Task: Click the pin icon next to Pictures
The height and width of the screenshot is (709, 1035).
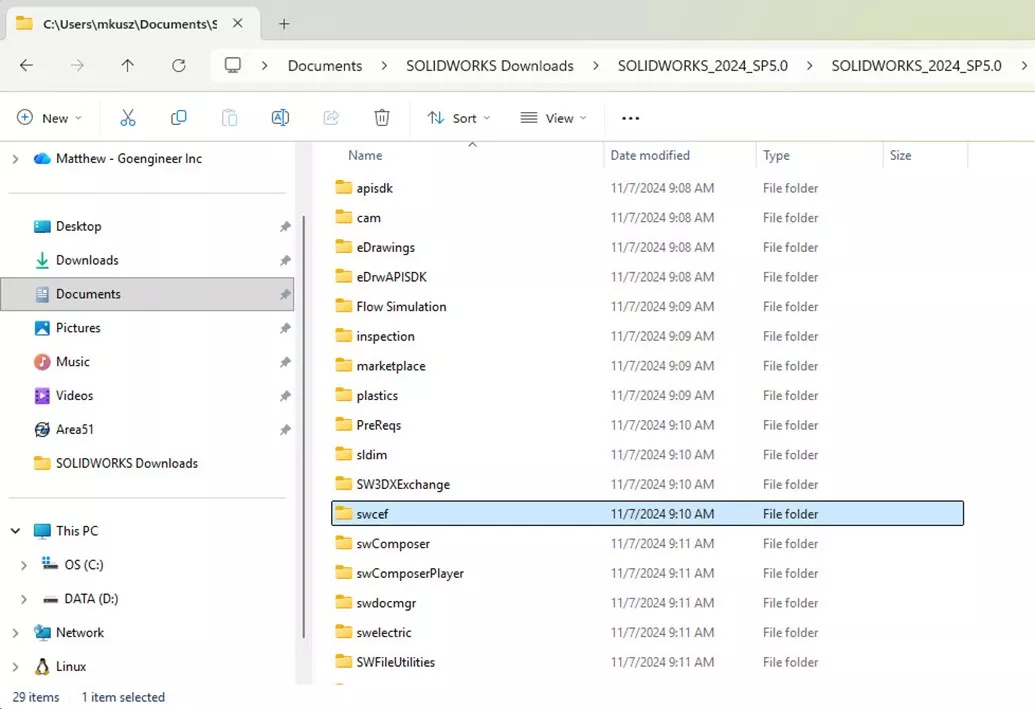Action: 285,328
